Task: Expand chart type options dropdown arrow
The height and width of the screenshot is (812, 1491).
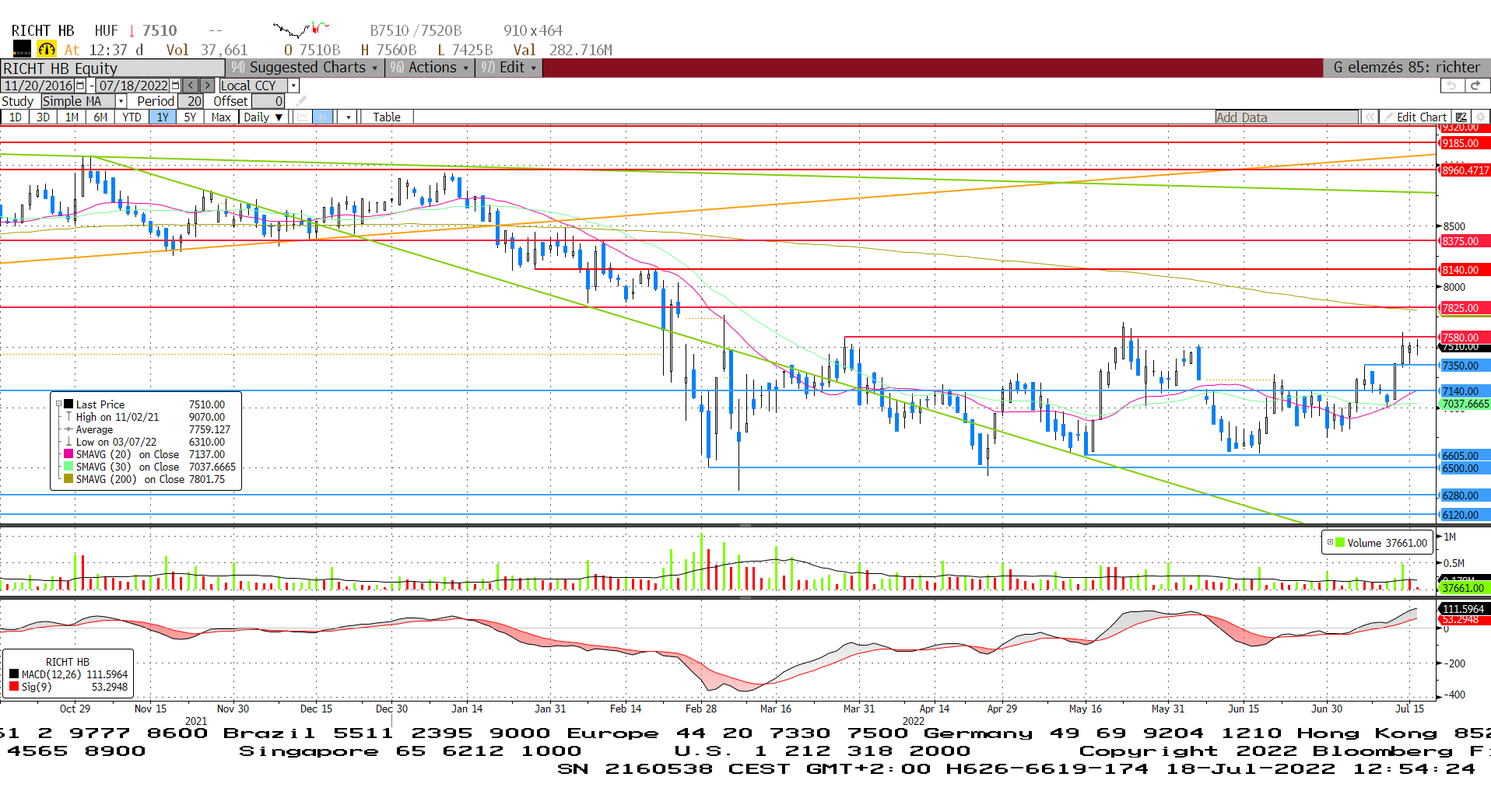Action: point(349,117)
